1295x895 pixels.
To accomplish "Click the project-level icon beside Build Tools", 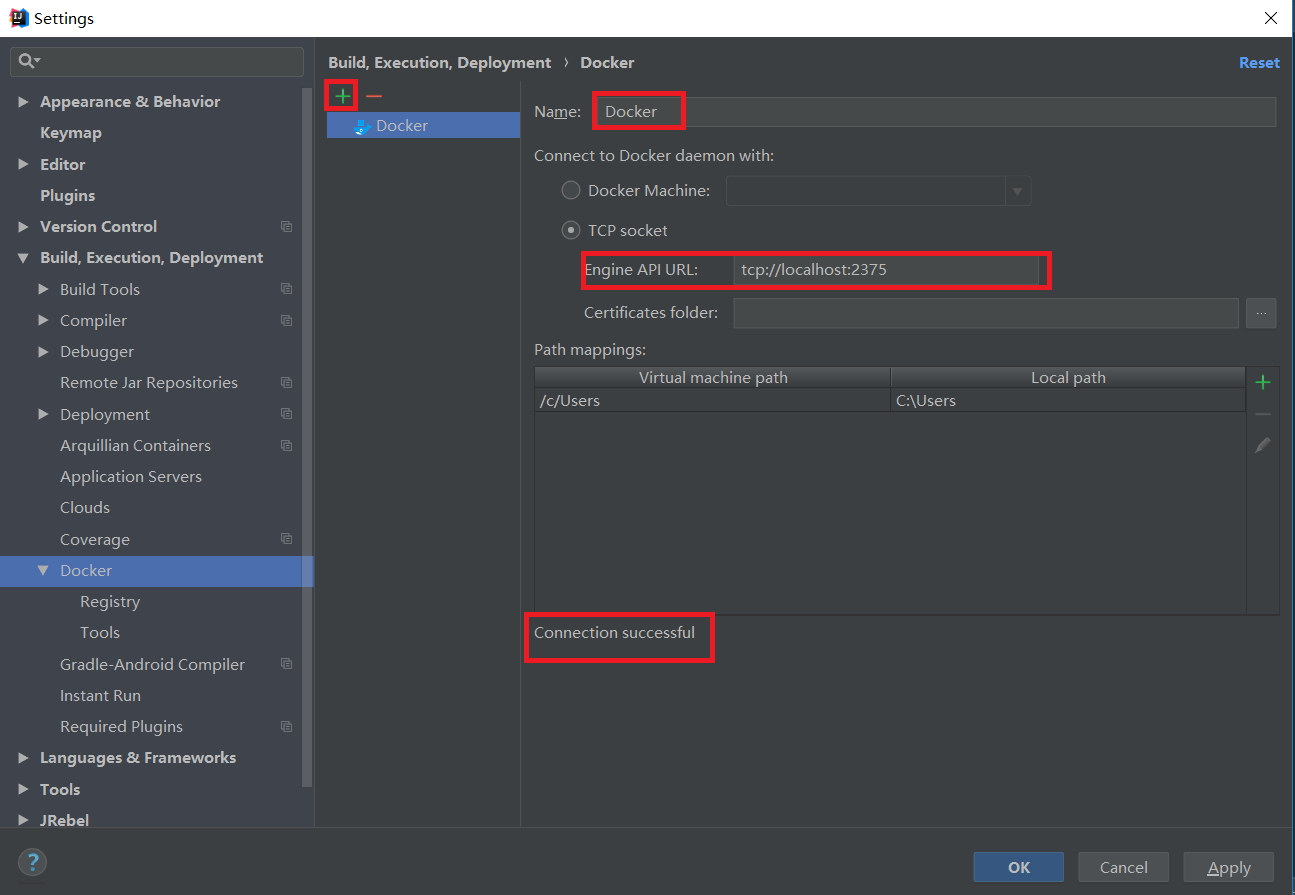I will (287, 289).
